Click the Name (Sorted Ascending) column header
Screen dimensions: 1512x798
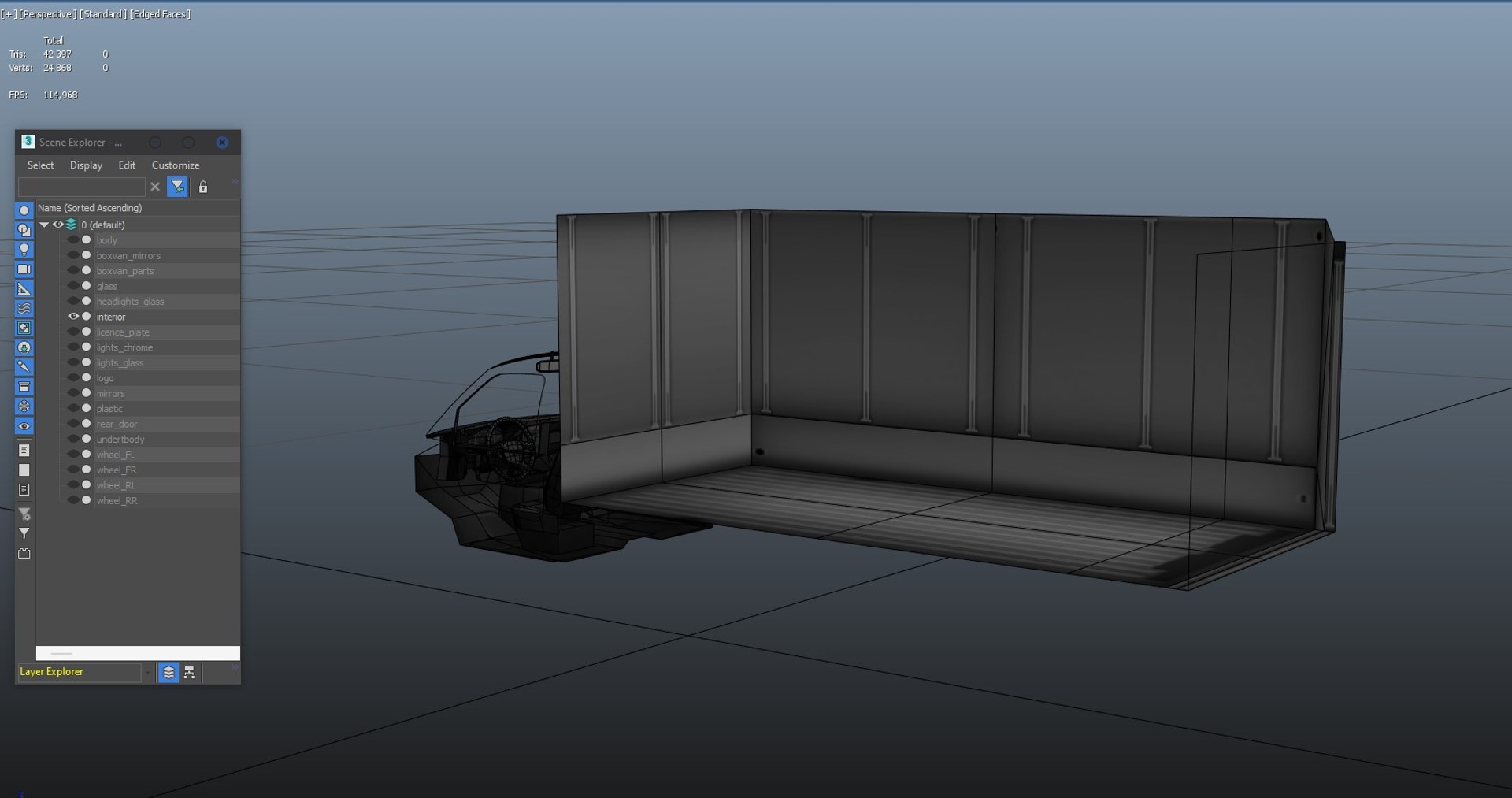point(138,208)
